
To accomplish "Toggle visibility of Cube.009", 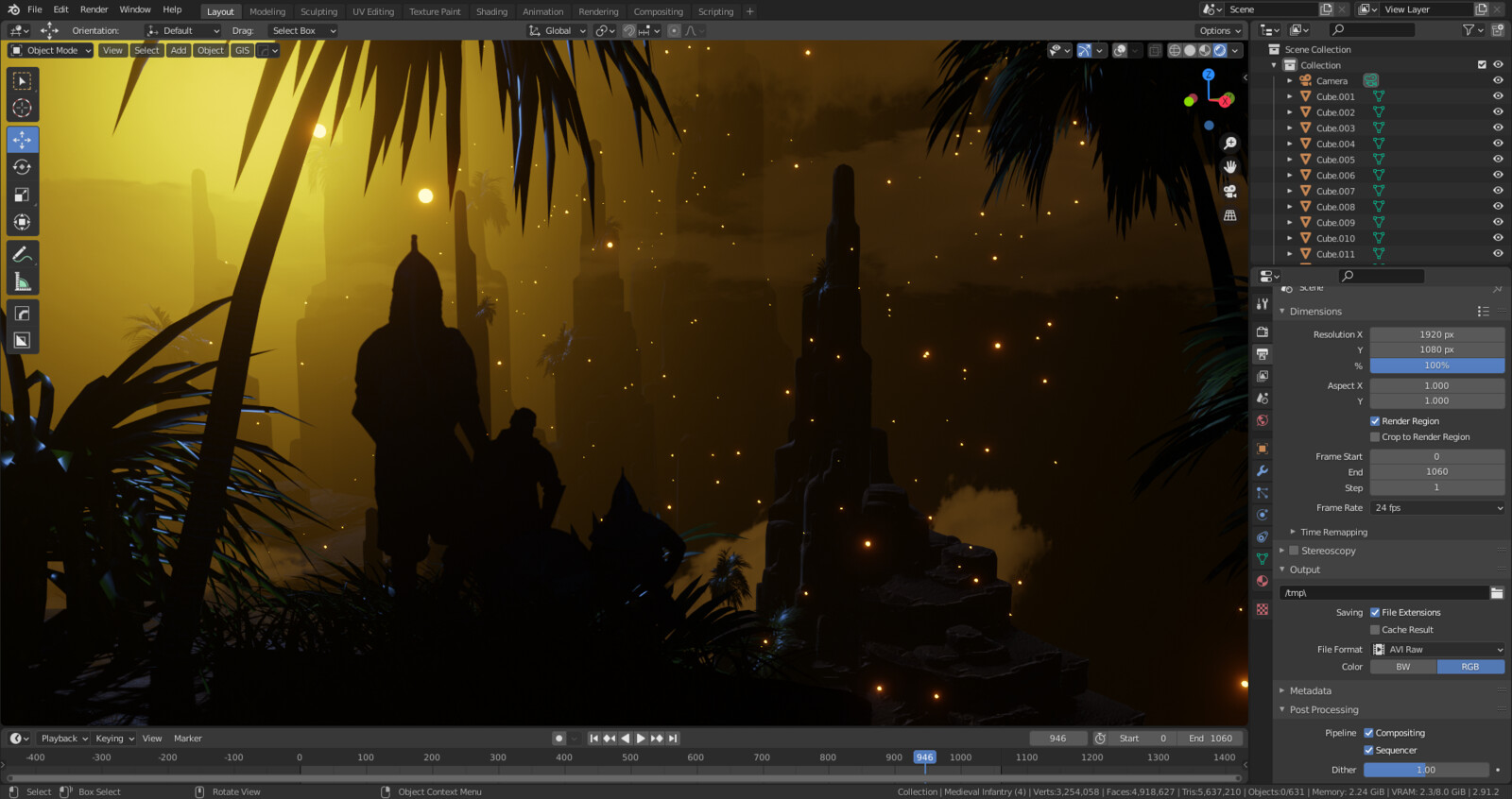I will coord(1498,222).
